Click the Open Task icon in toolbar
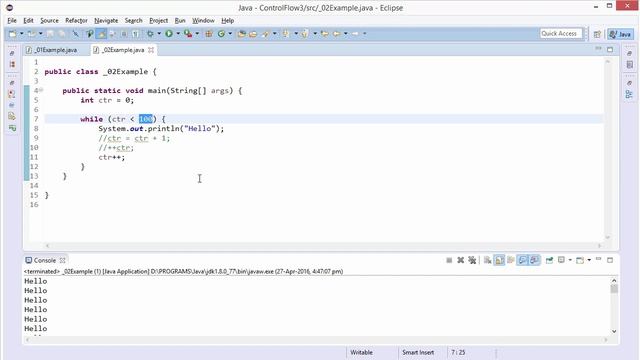 pos(253,34)
